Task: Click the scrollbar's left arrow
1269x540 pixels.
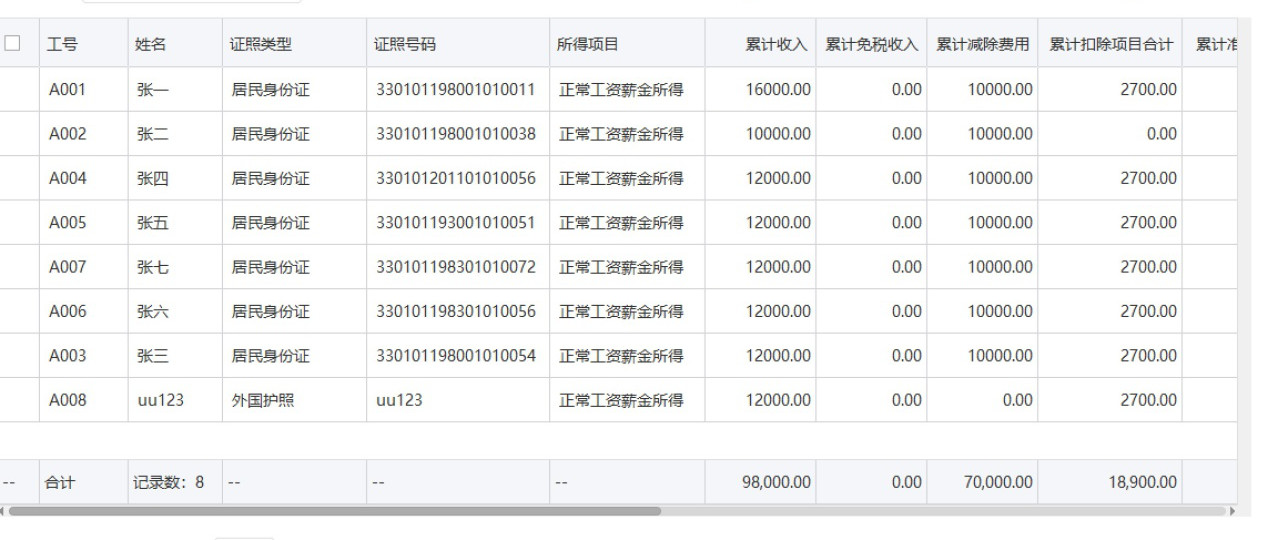Action: pyautogui.click(x=3, y=510)
